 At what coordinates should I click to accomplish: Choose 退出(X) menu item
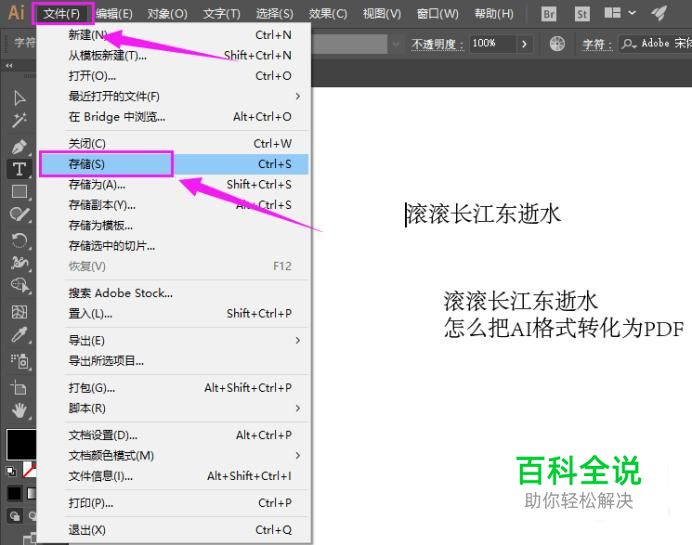pyautogui.click(x=174, y=530)
